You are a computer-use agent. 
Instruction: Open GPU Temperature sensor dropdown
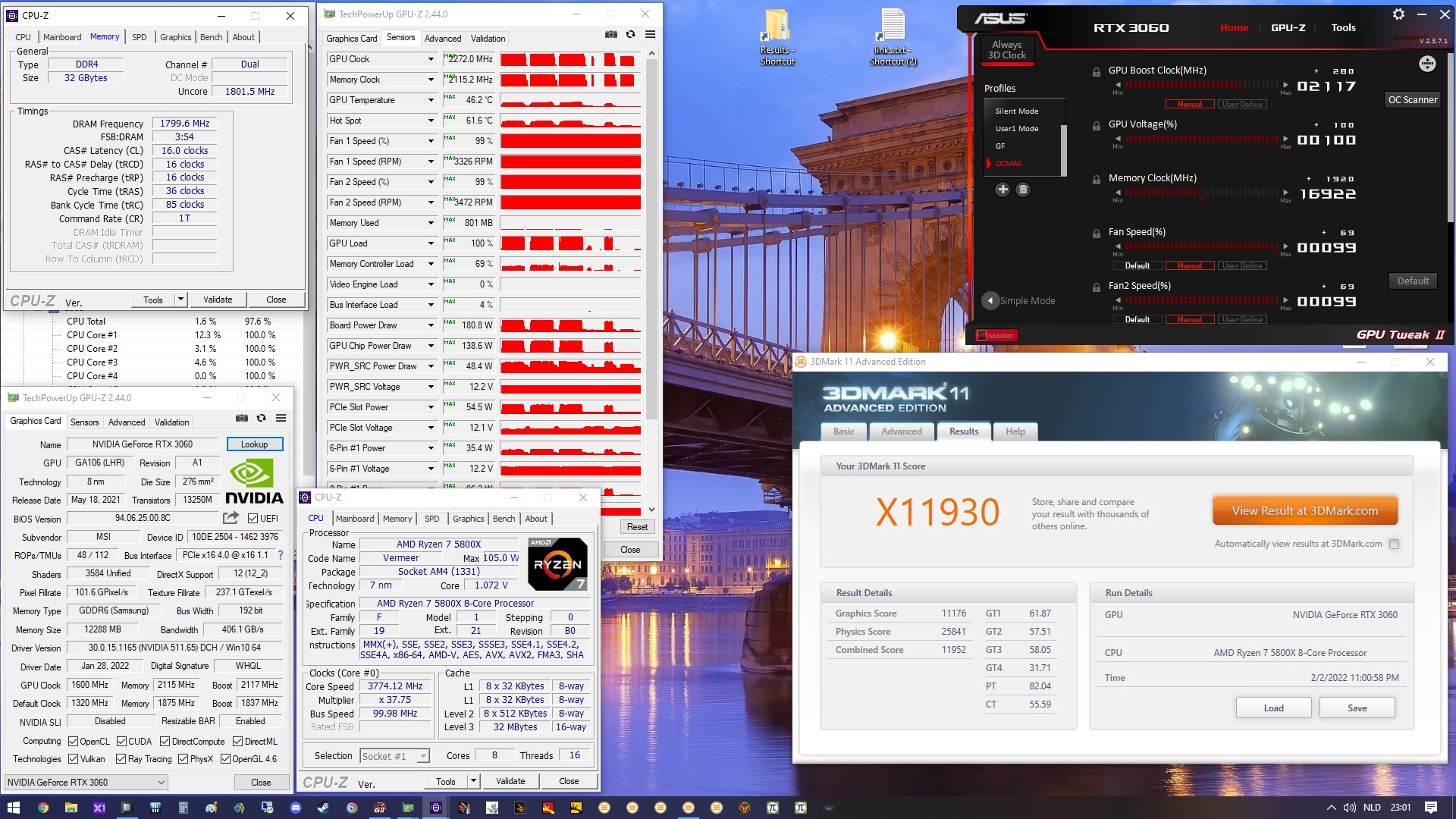pos(431,100)
